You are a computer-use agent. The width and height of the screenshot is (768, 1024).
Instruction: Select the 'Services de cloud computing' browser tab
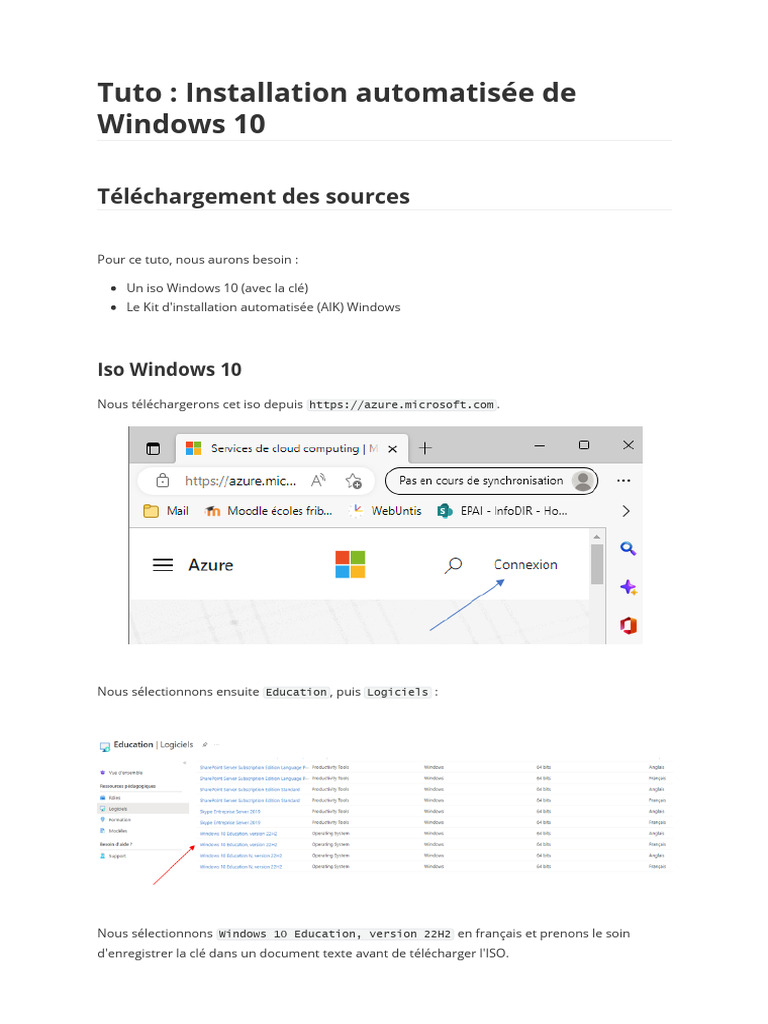[x=292, y=449]
